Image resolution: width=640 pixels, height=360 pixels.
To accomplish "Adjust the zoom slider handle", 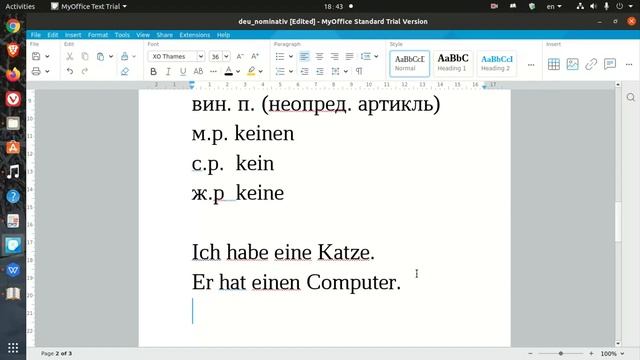I will tap(561, 353).
